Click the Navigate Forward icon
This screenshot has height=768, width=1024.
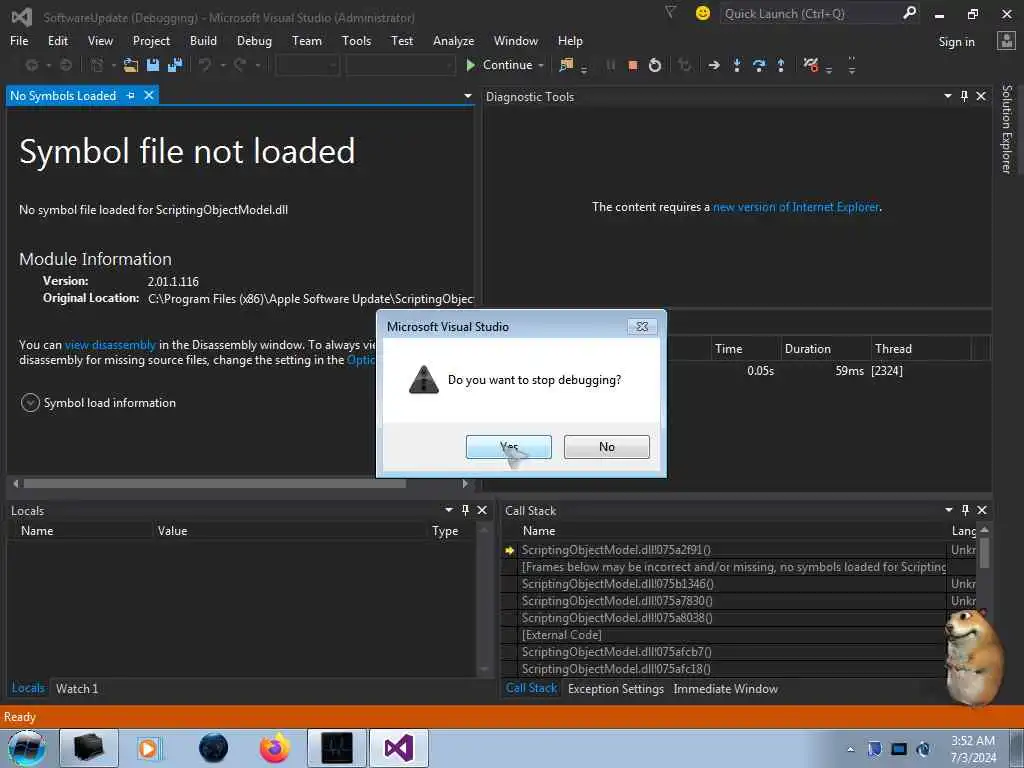(66, 65)
